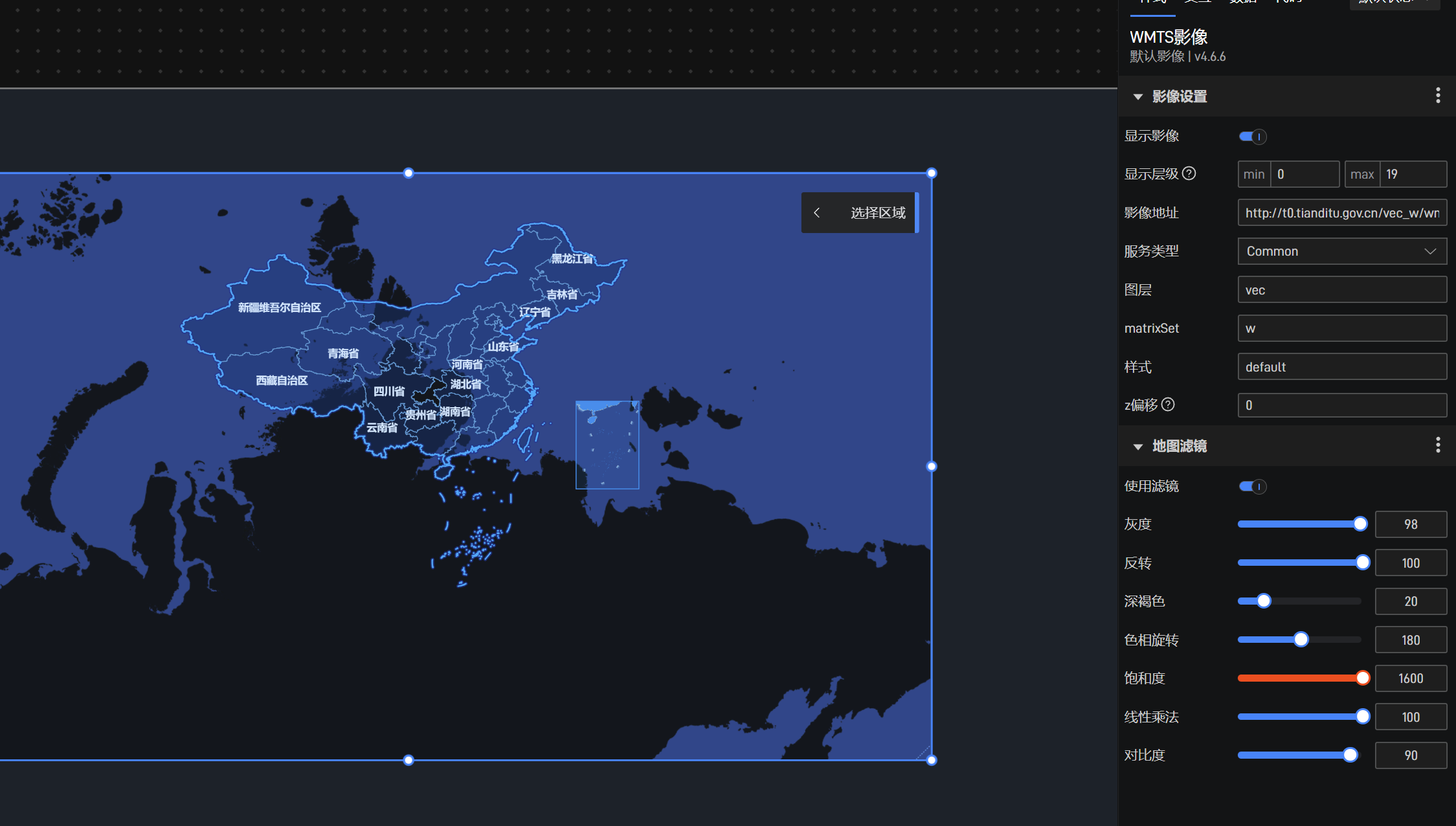Viewport: 1456px width, 826px height.
Task: Click the help icon beside z偏移
Action: [x=1168, y=405]
